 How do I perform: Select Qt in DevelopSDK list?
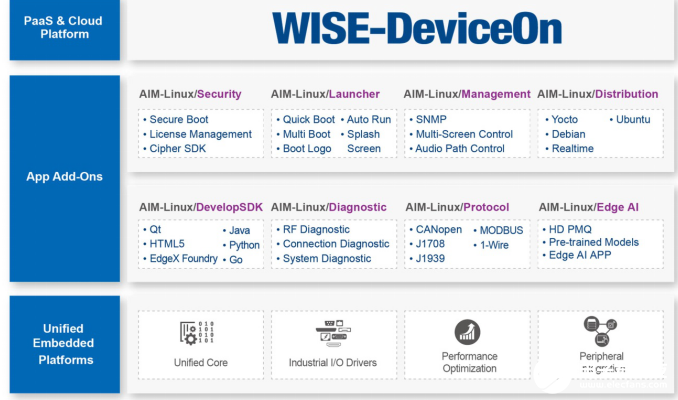click(155, 229)
